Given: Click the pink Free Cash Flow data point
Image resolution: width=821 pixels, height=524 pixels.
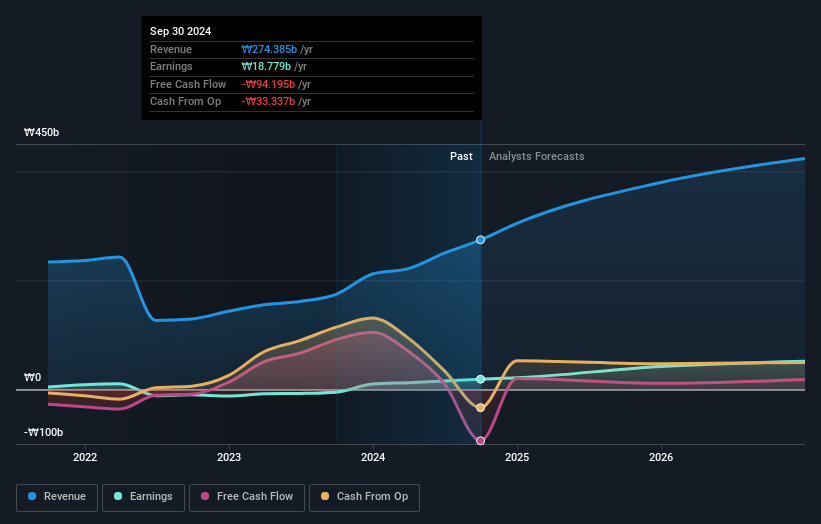Looking at the screenshot, I should pos(480,441).
